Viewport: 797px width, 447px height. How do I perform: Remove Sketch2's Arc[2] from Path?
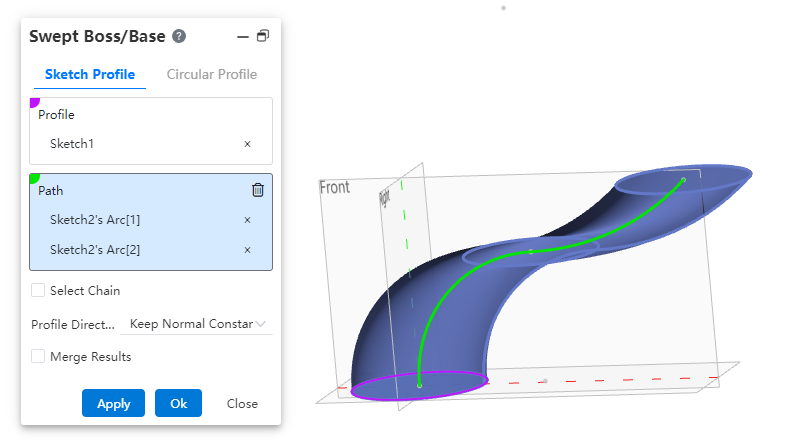[248, 250]
